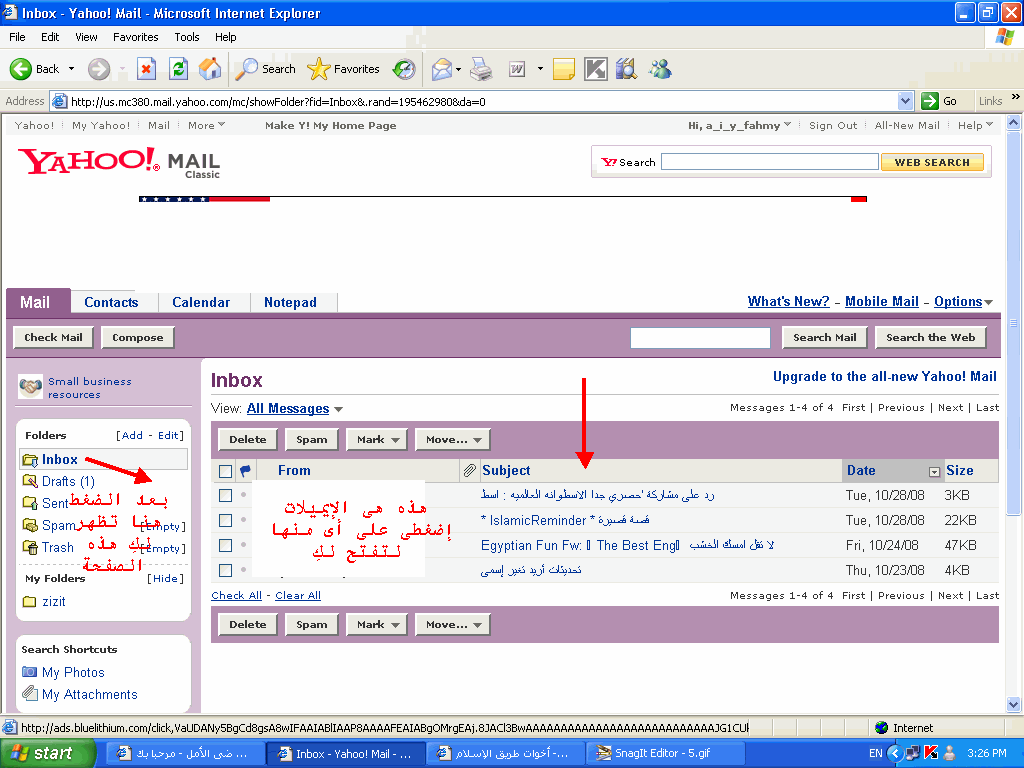Expand the More menu in Yahoo bar
The image size is (1024, 768).
tap(207, 125)
